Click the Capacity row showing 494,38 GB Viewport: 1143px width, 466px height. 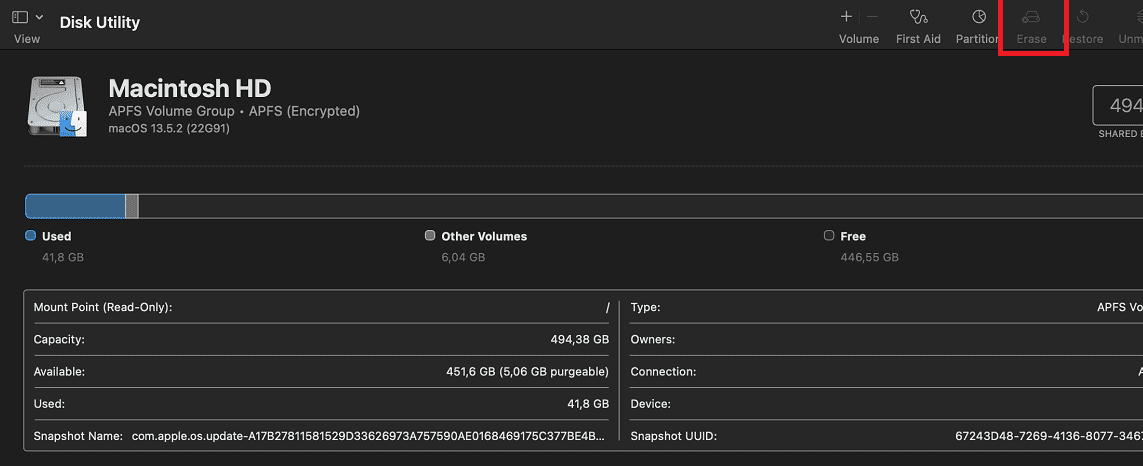click(320, 339)
